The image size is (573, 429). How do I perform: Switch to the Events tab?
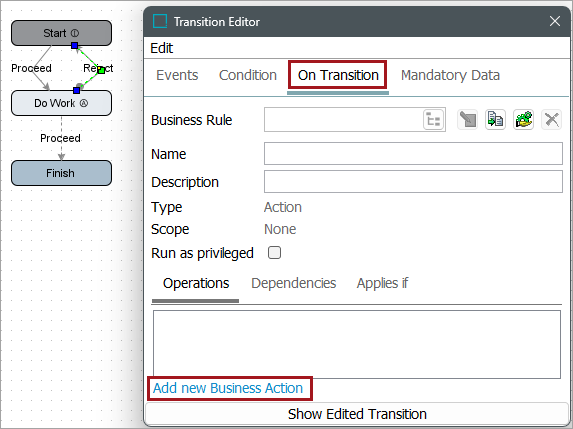[x=177, y=75]
